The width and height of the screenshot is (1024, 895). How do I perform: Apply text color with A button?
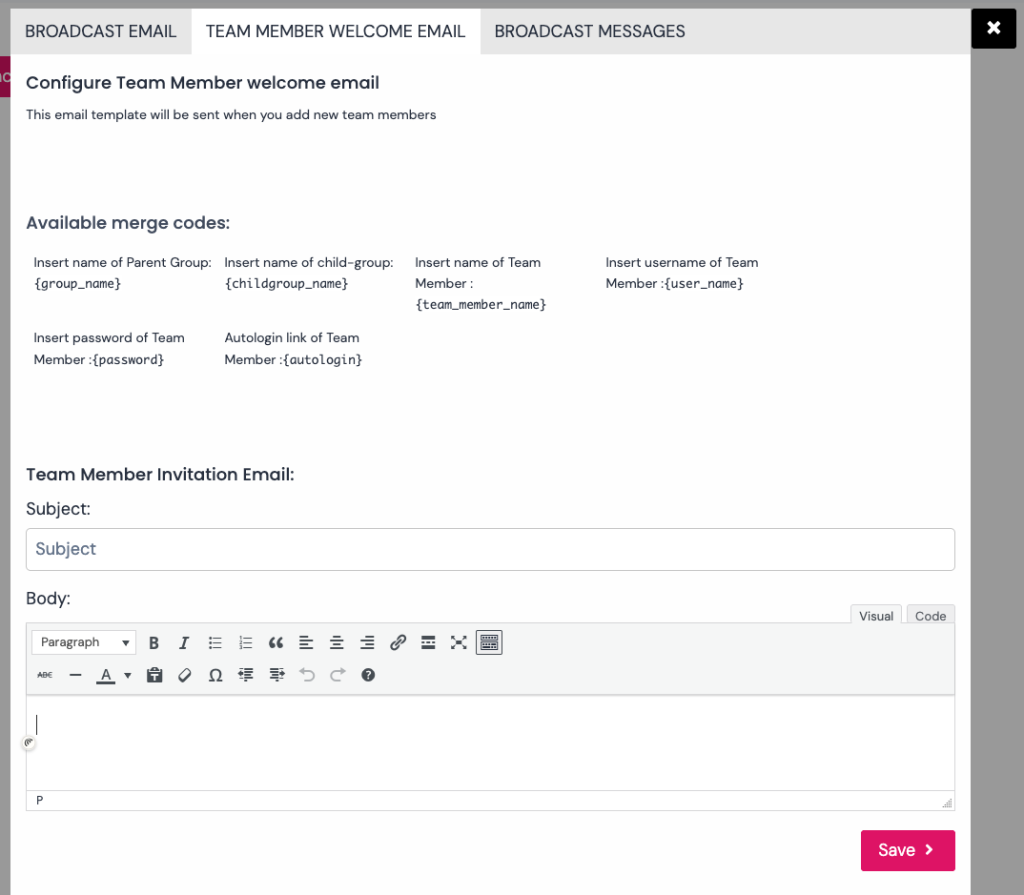(106, 675)
